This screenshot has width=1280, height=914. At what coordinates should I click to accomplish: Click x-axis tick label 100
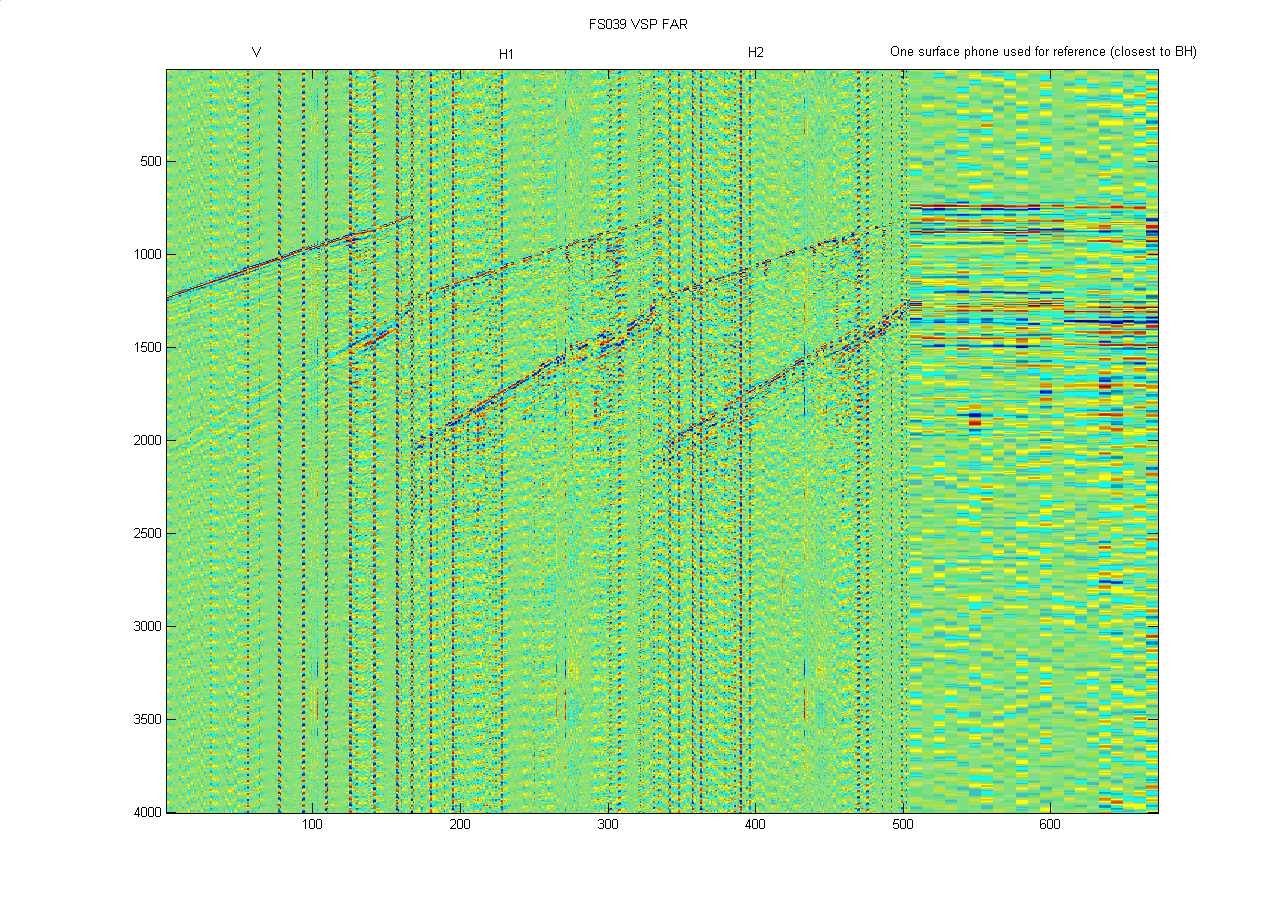click(312, 825)
